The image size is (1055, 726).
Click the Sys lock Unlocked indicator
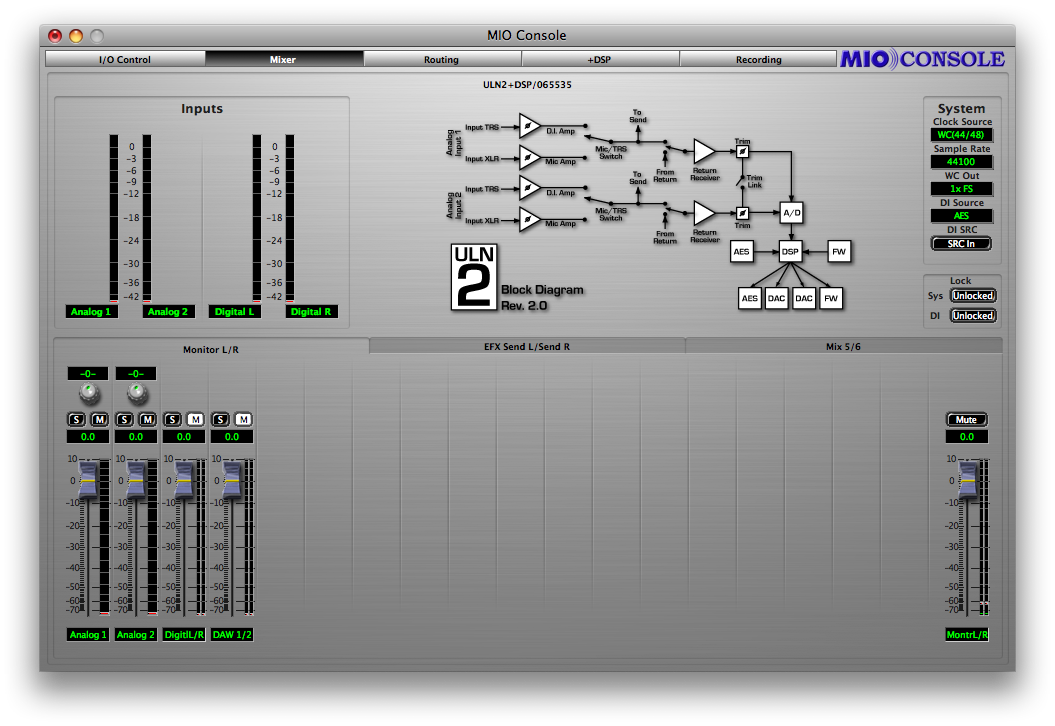973,296
